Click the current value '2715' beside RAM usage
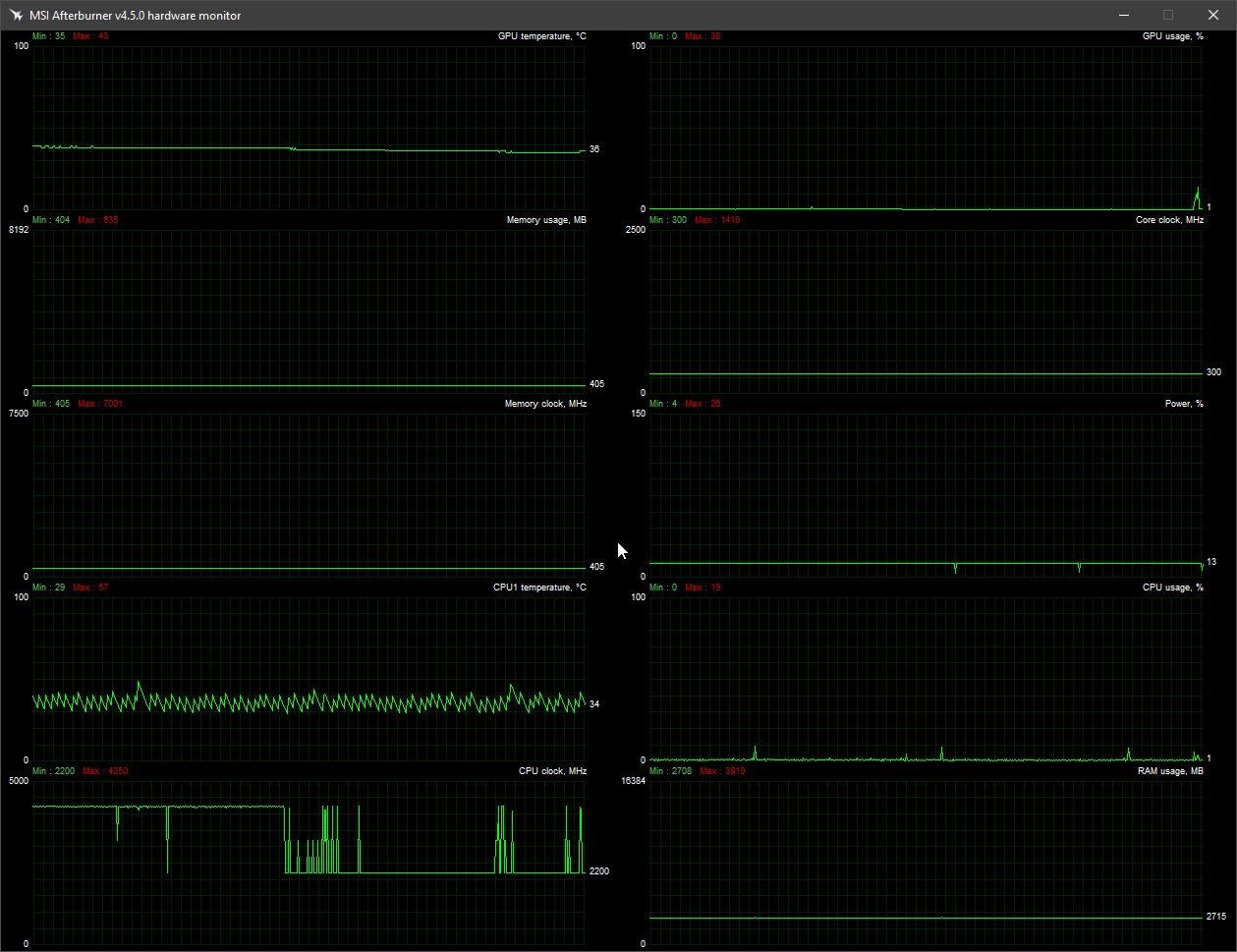The width and height of the screenshot is (1237, 952). (1215, 917)
